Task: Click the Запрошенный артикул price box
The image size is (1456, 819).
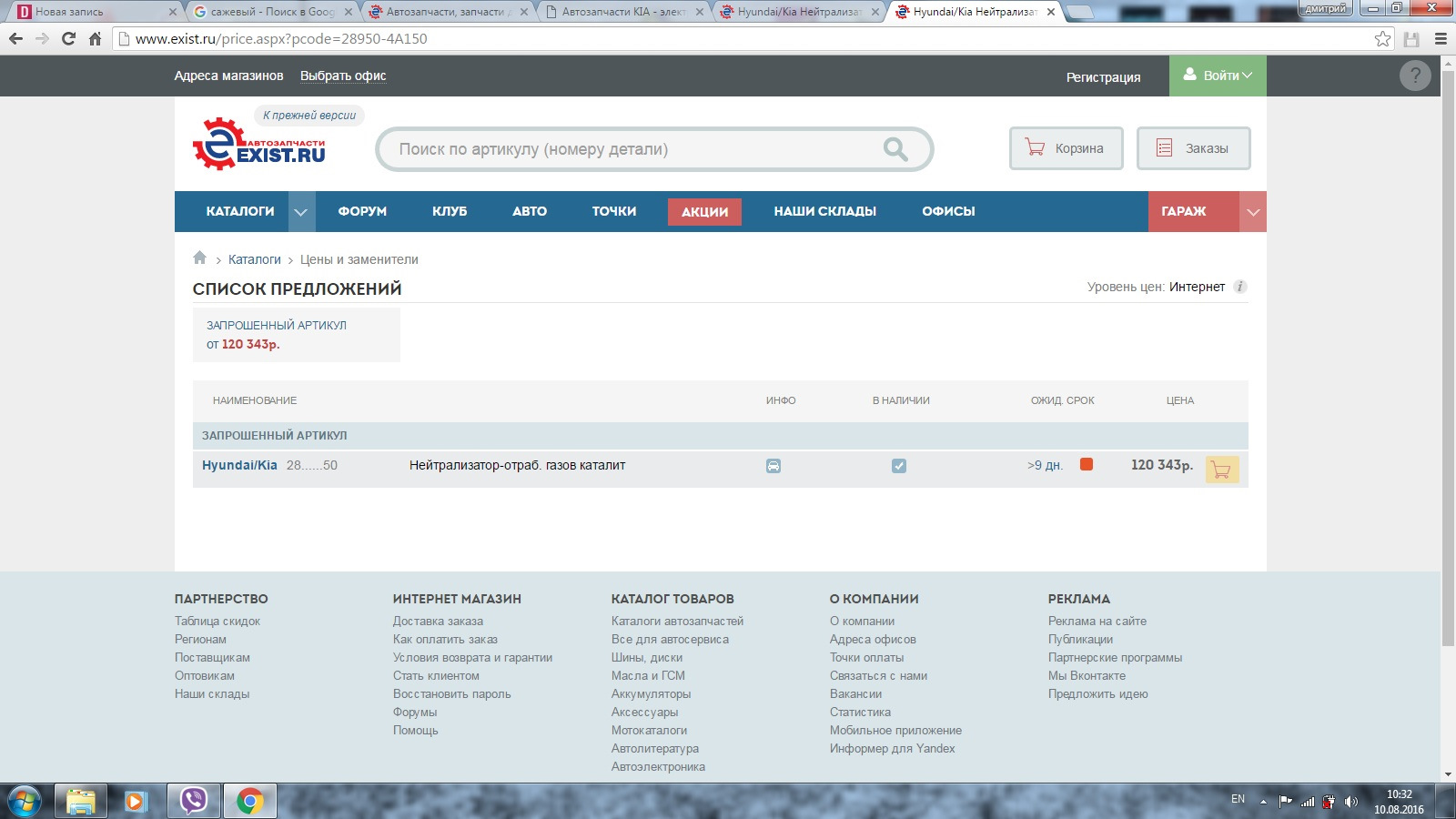Action: click(x=297, y=335)
